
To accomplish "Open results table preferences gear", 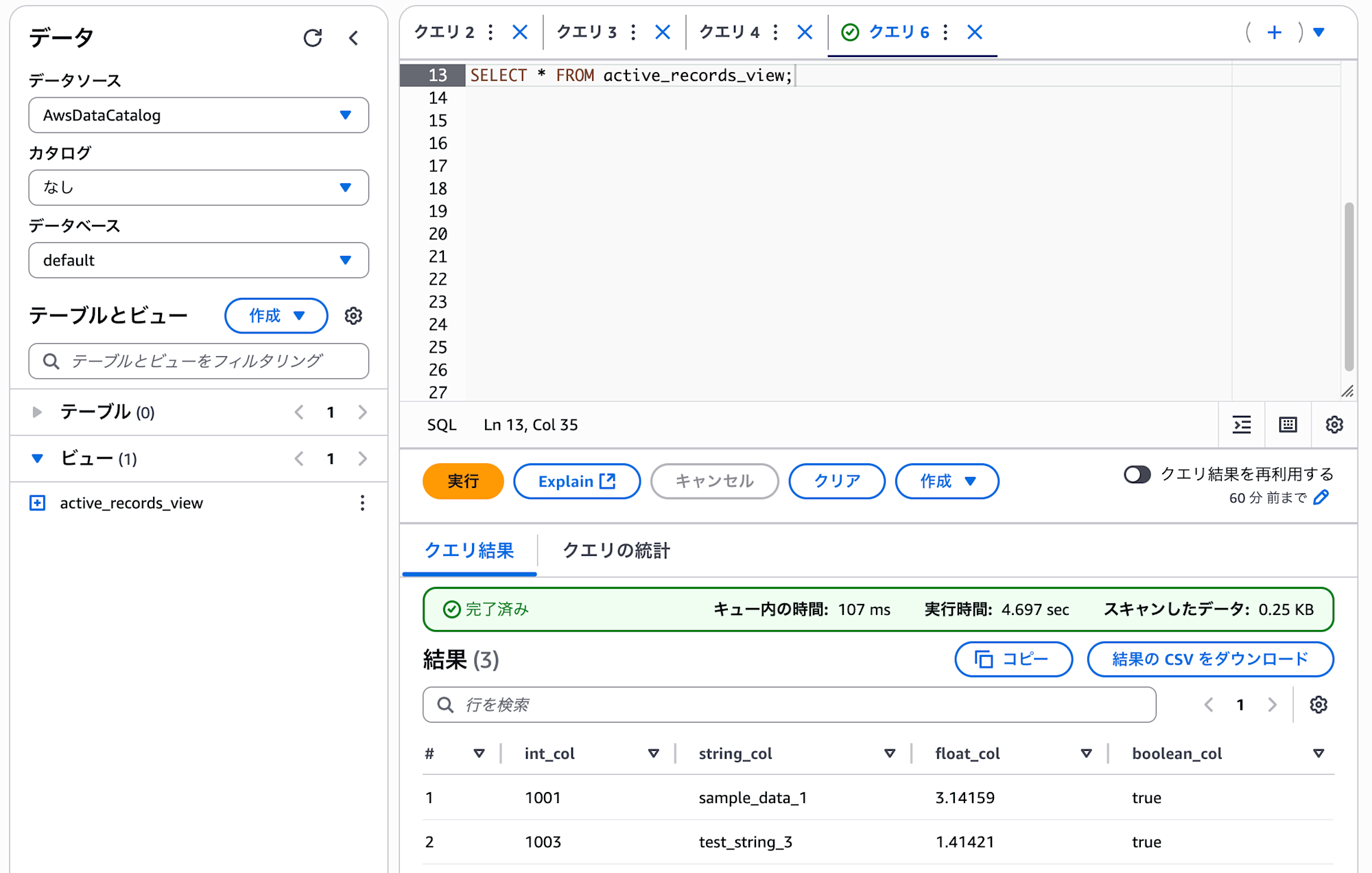I will 1318,705.
